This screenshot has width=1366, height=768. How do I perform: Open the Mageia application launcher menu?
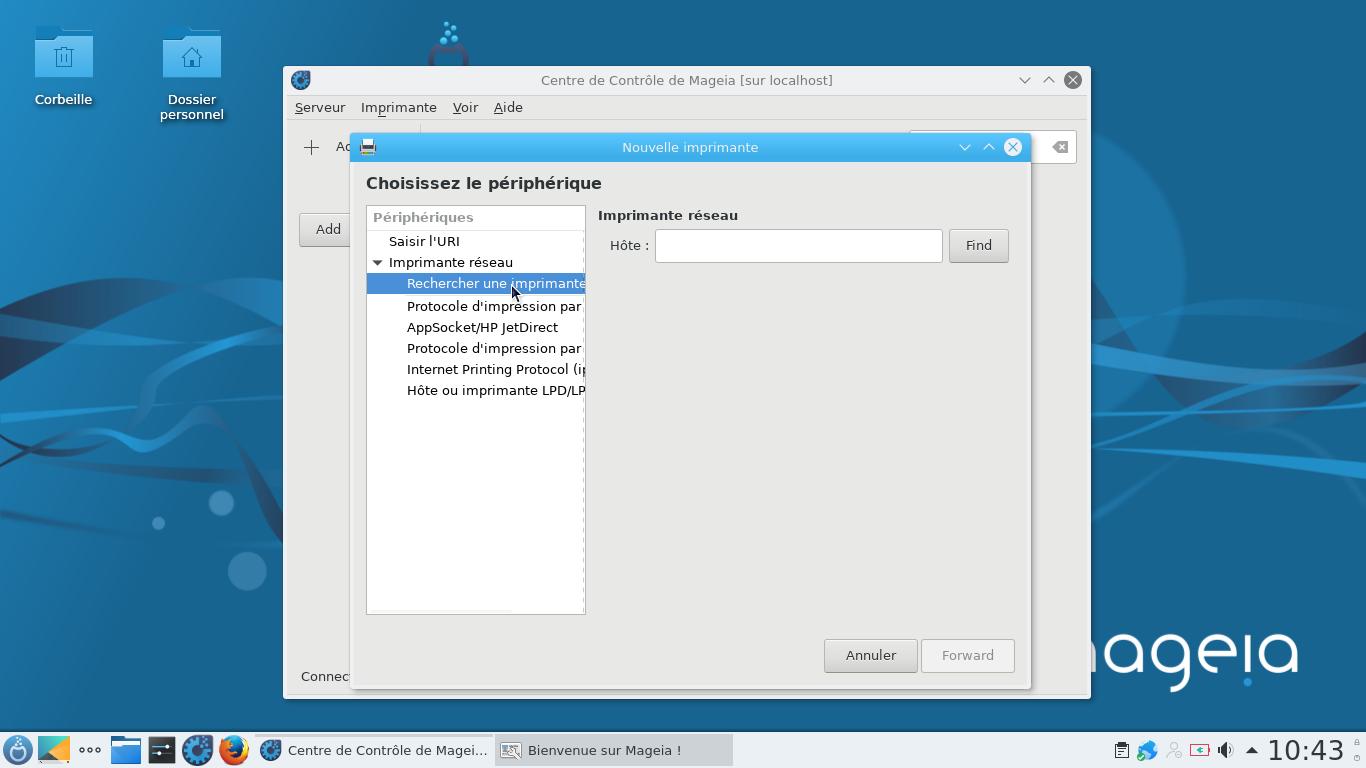point(18,750)
